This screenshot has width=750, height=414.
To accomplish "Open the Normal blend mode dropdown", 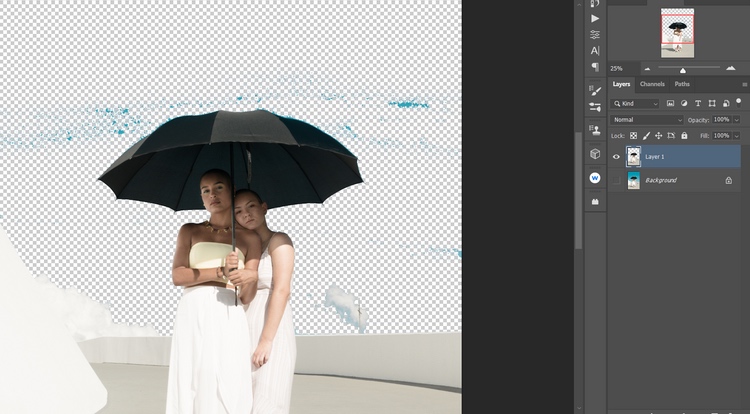I will (x=647, y=120).
